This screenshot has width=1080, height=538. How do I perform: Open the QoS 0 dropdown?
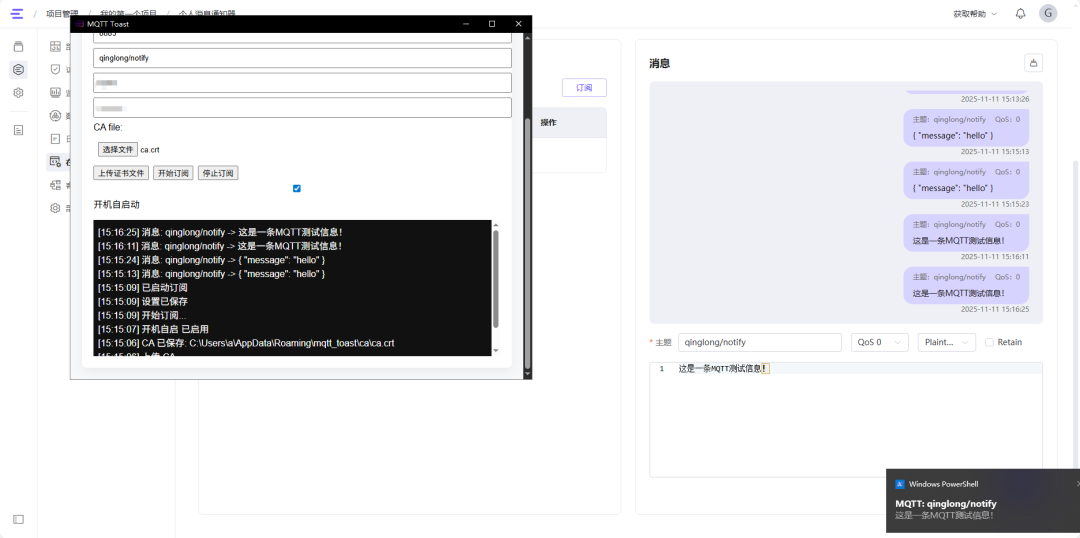[x=880, y=342]
